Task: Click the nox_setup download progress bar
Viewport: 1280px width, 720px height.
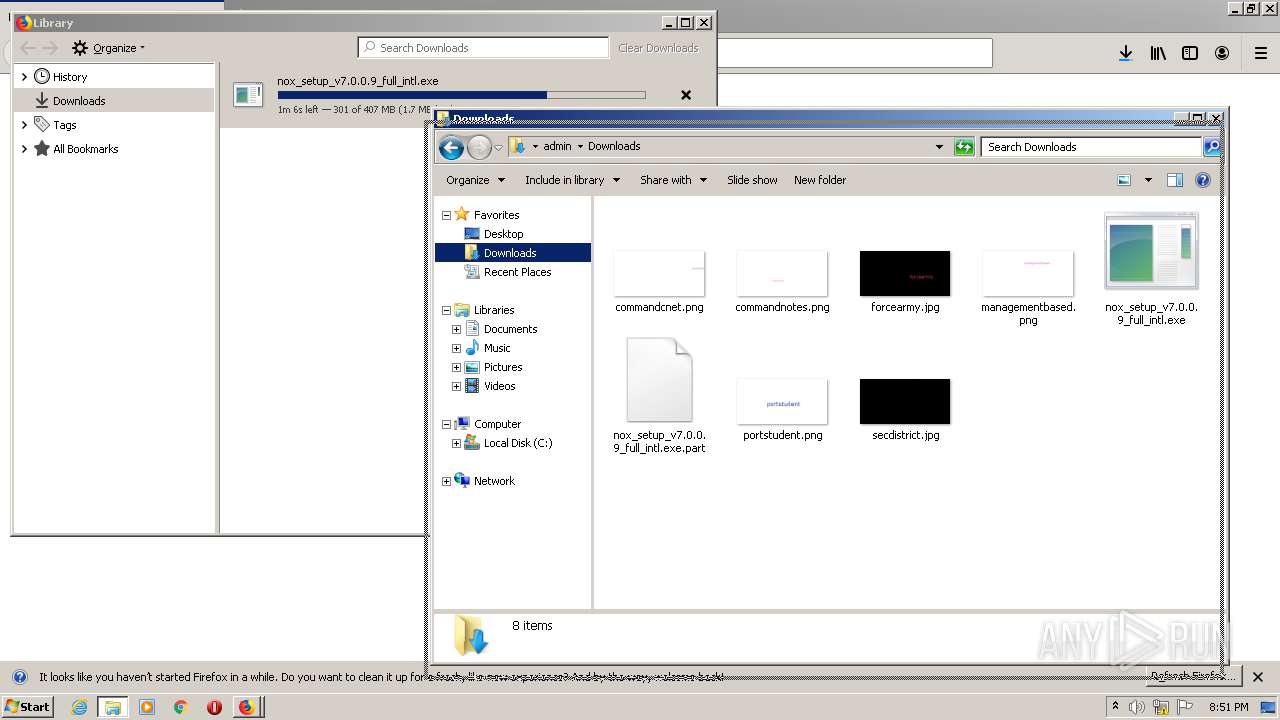Action: click(x=461, y=95)
